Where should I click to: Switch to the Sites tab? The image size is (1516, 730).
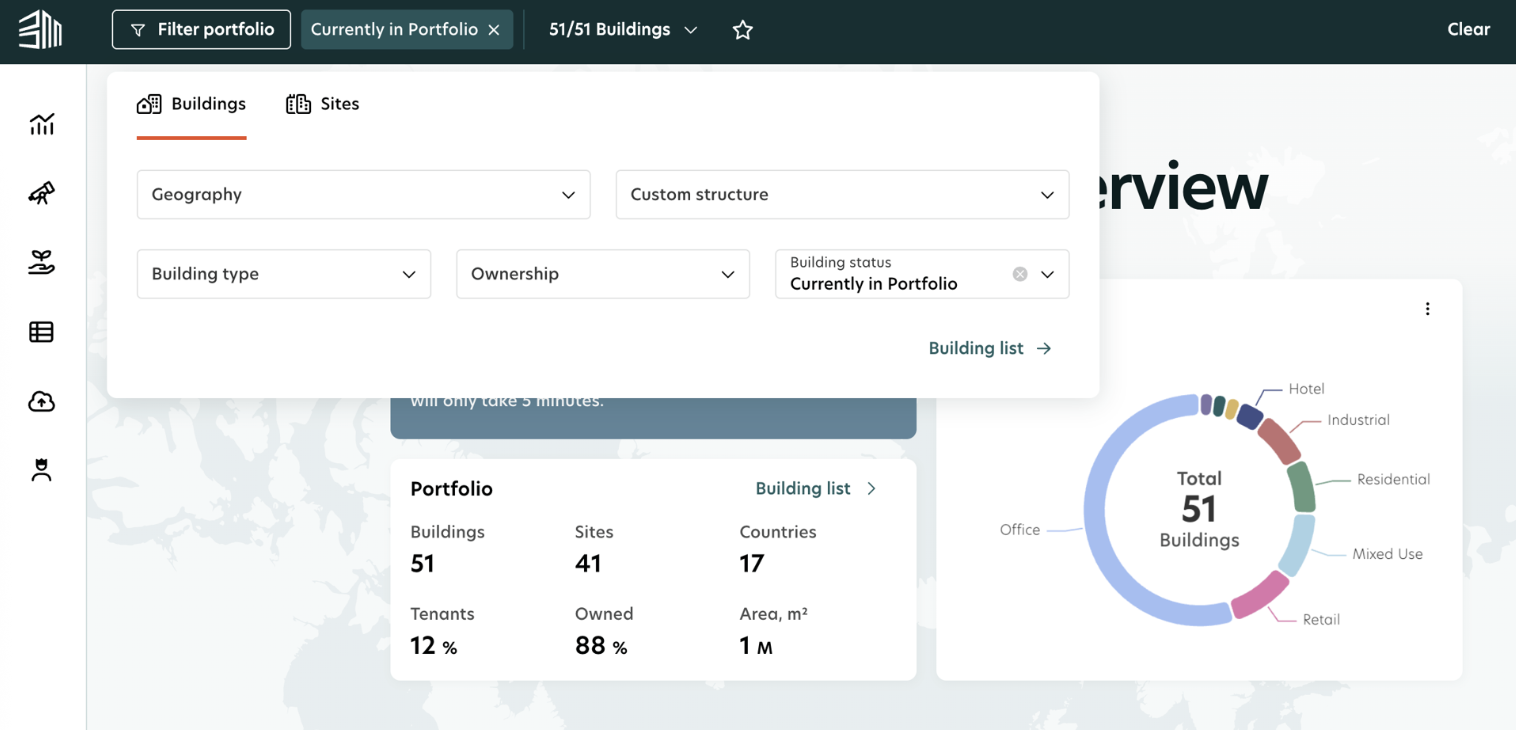point(322,103)
